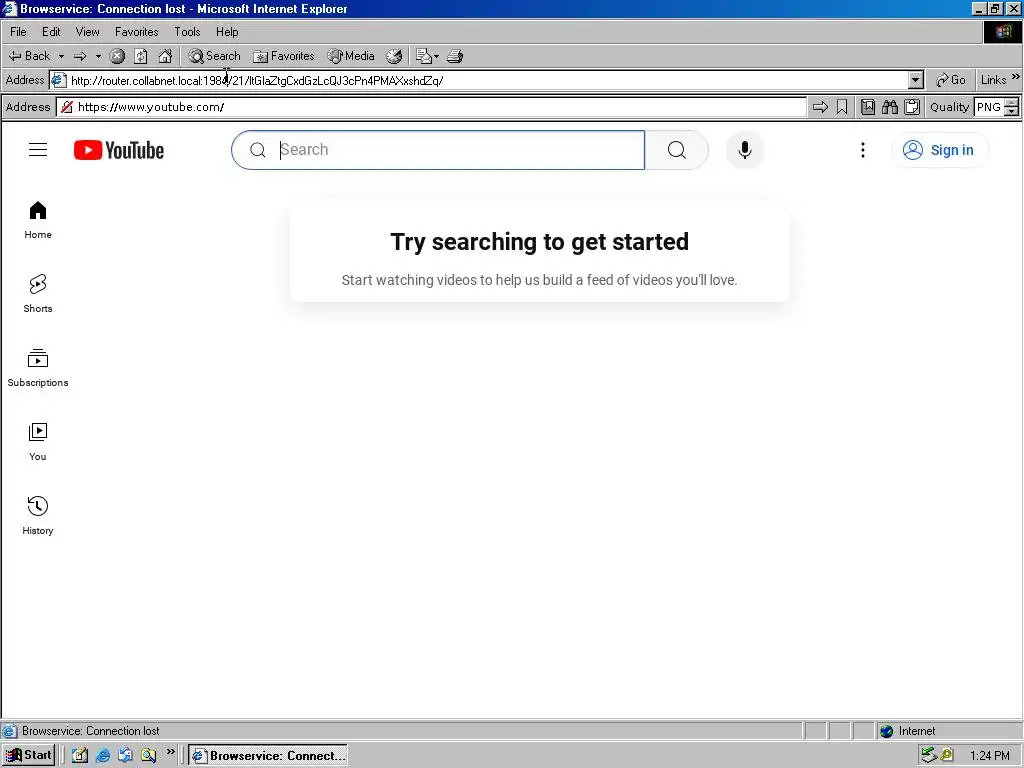Click the network connection tray icon

929,756
